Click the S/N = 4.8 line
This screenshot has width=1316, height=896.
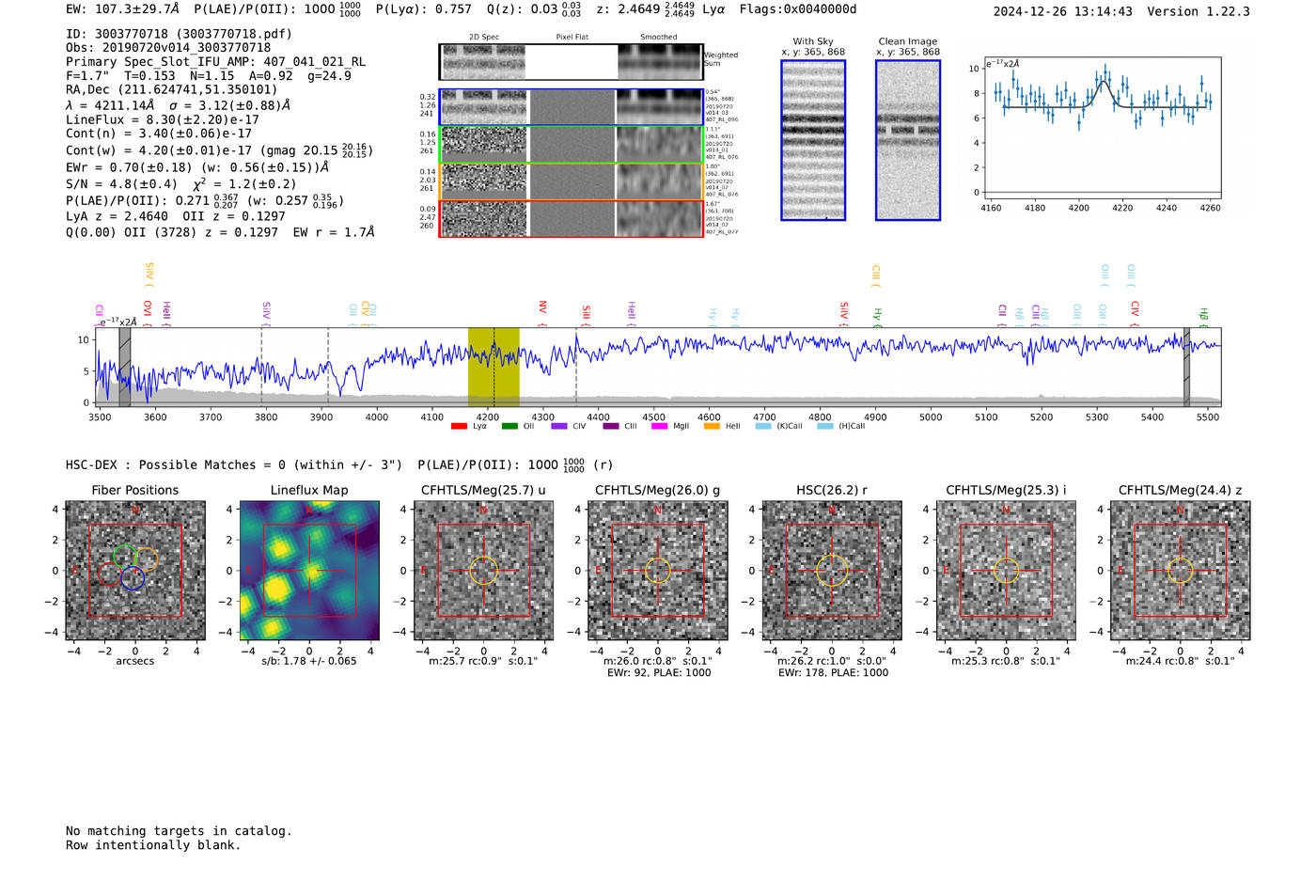pos(181,184)
